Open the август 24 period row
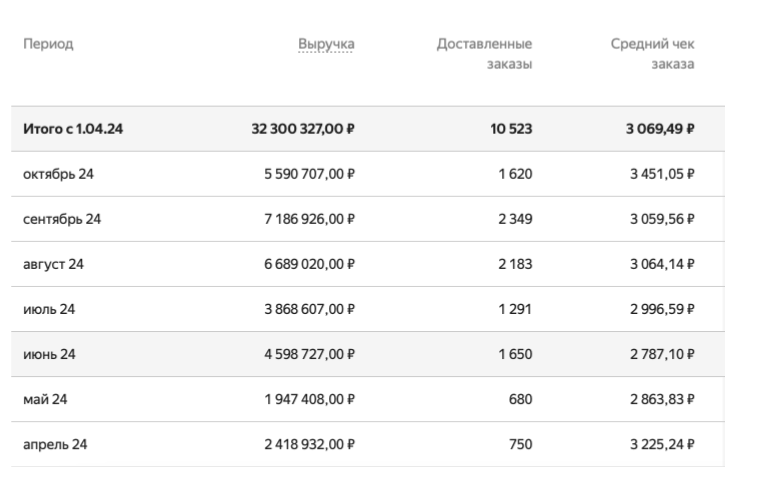The image size is (761, 492). (54, 264)
